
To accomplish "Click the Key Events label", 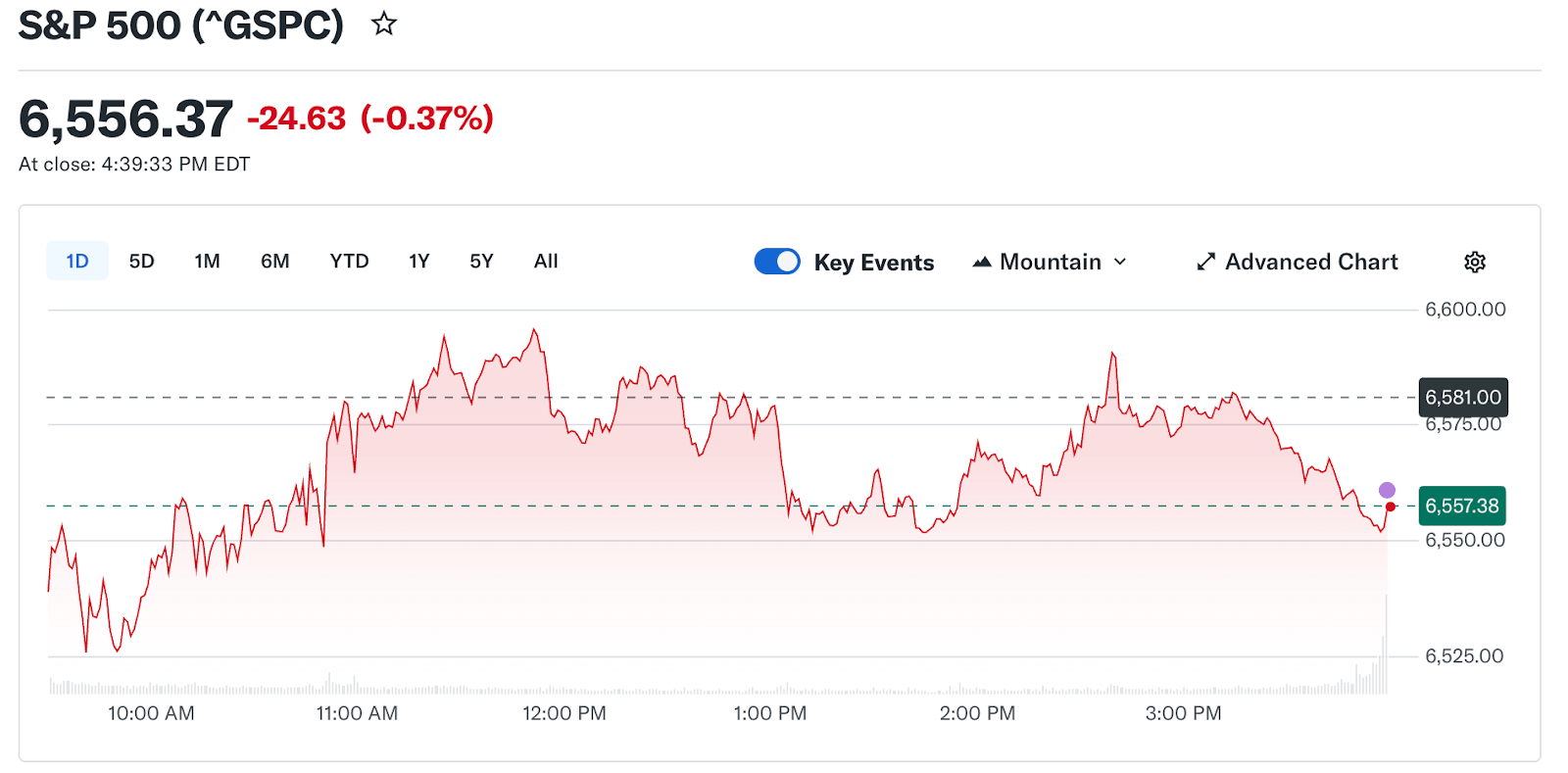I will click(874, 263).
